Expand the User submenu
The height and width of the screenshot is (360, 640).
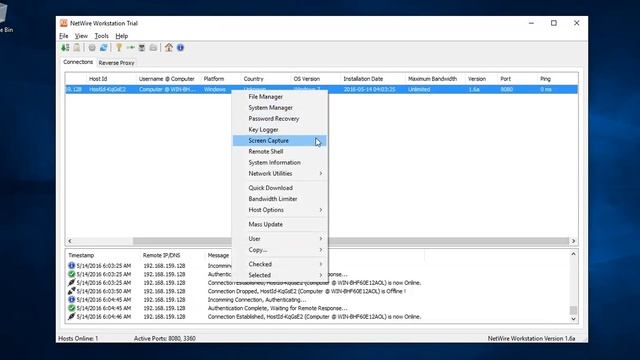click(x=280, y=239)
